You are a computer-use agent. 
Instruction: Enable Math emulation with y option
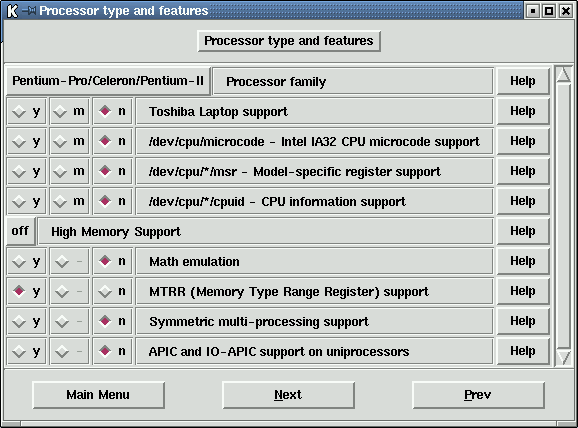coord(27,261)
